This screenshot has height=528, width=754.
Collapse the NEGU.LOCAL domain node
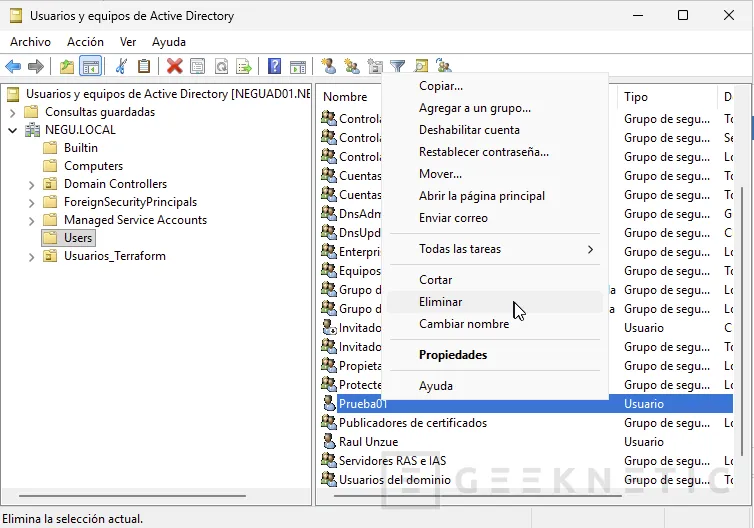(x=13, y=130)
